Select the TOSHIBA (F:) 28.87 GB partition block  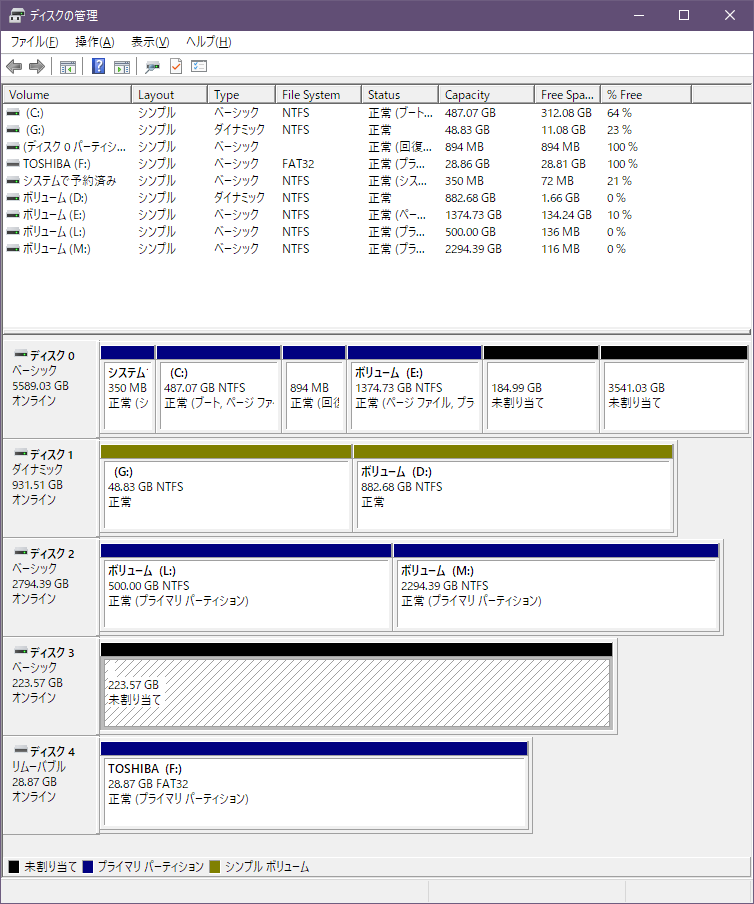pos(314,785)
